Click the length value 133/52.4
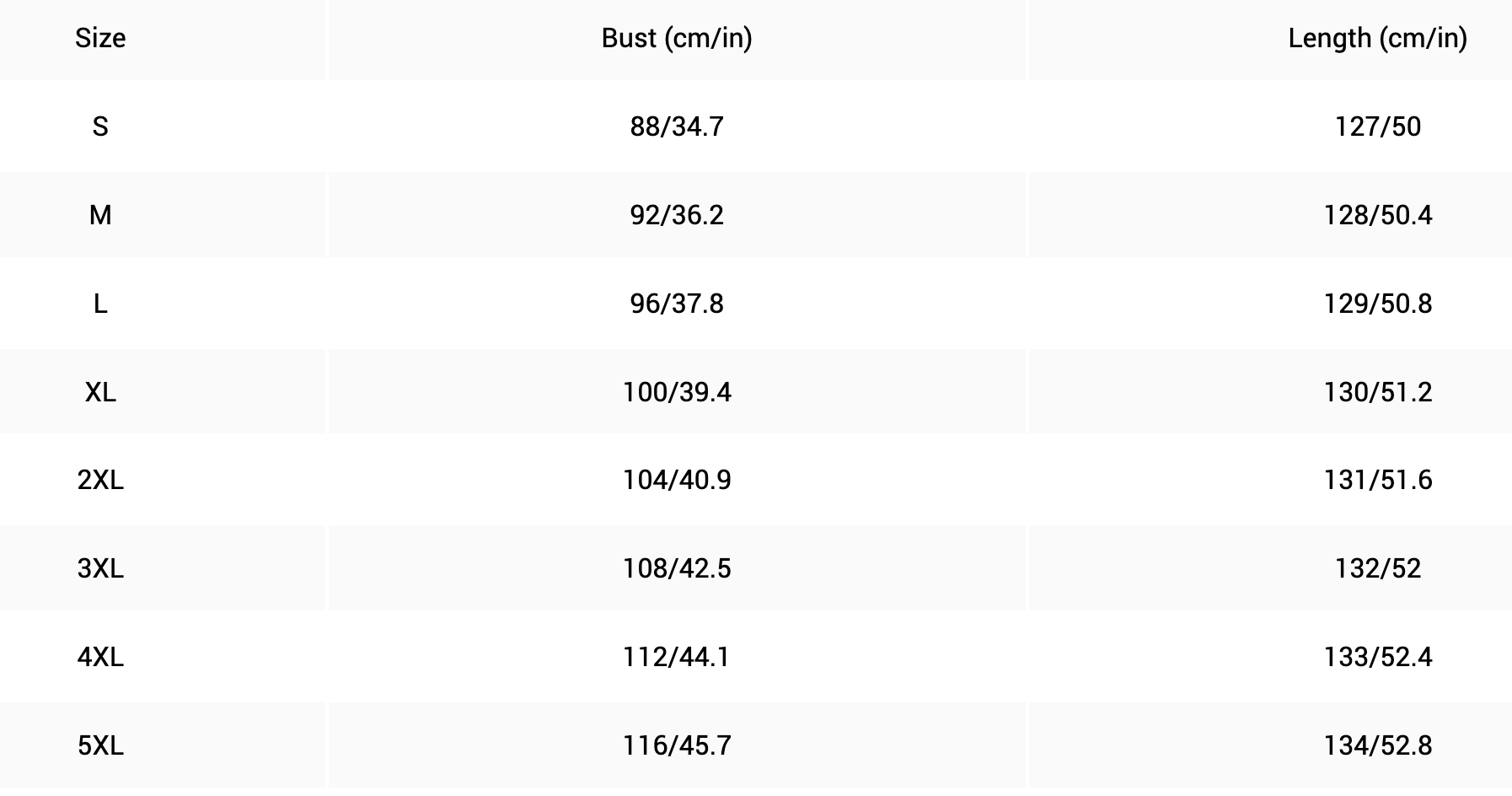The width and height of the screenshot is (1512, 796). (x=1377, y=657)
